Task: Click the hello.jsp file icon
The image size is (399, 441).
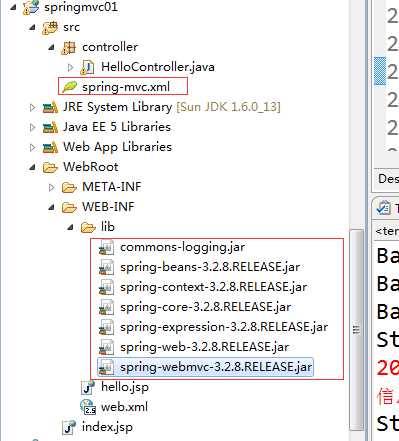Action: pyautogui.click(x=88, y=388)
